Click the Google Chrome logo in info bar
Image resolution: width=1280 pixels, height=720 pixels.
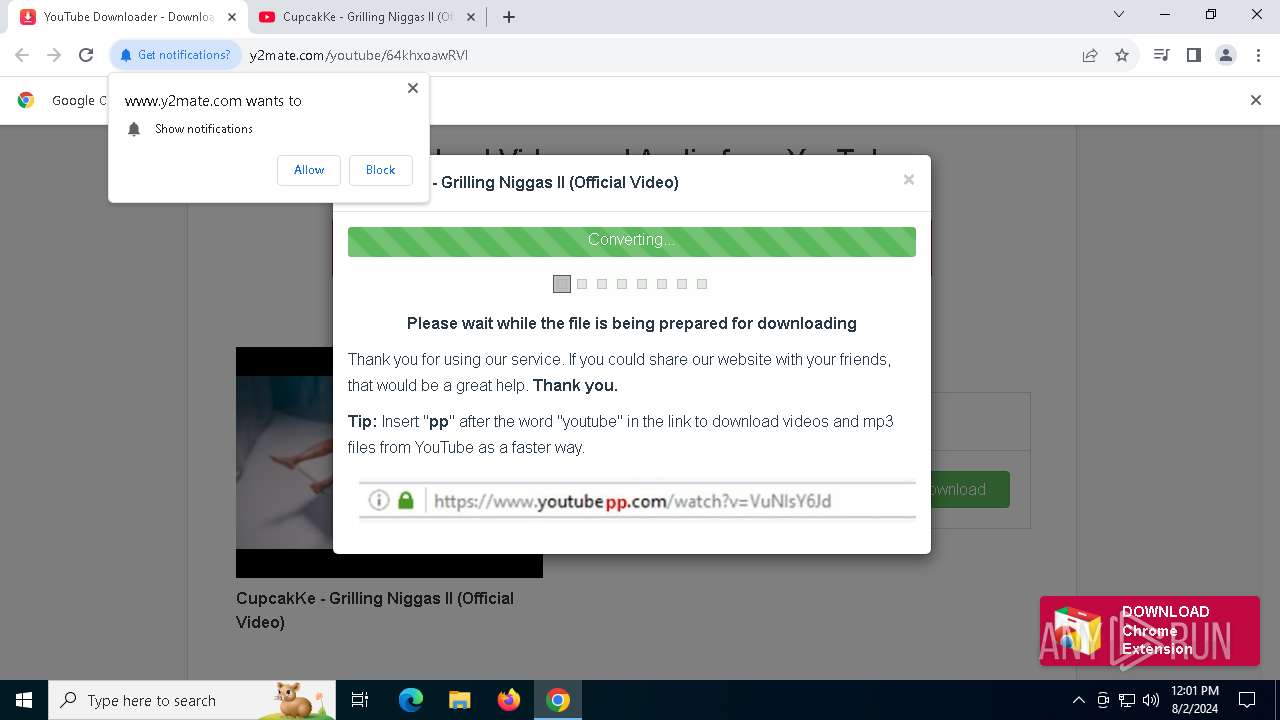26,100
